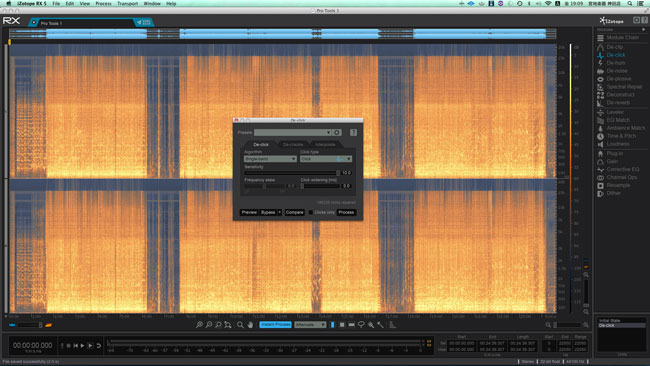Click the Preview button

coord(249,212)
